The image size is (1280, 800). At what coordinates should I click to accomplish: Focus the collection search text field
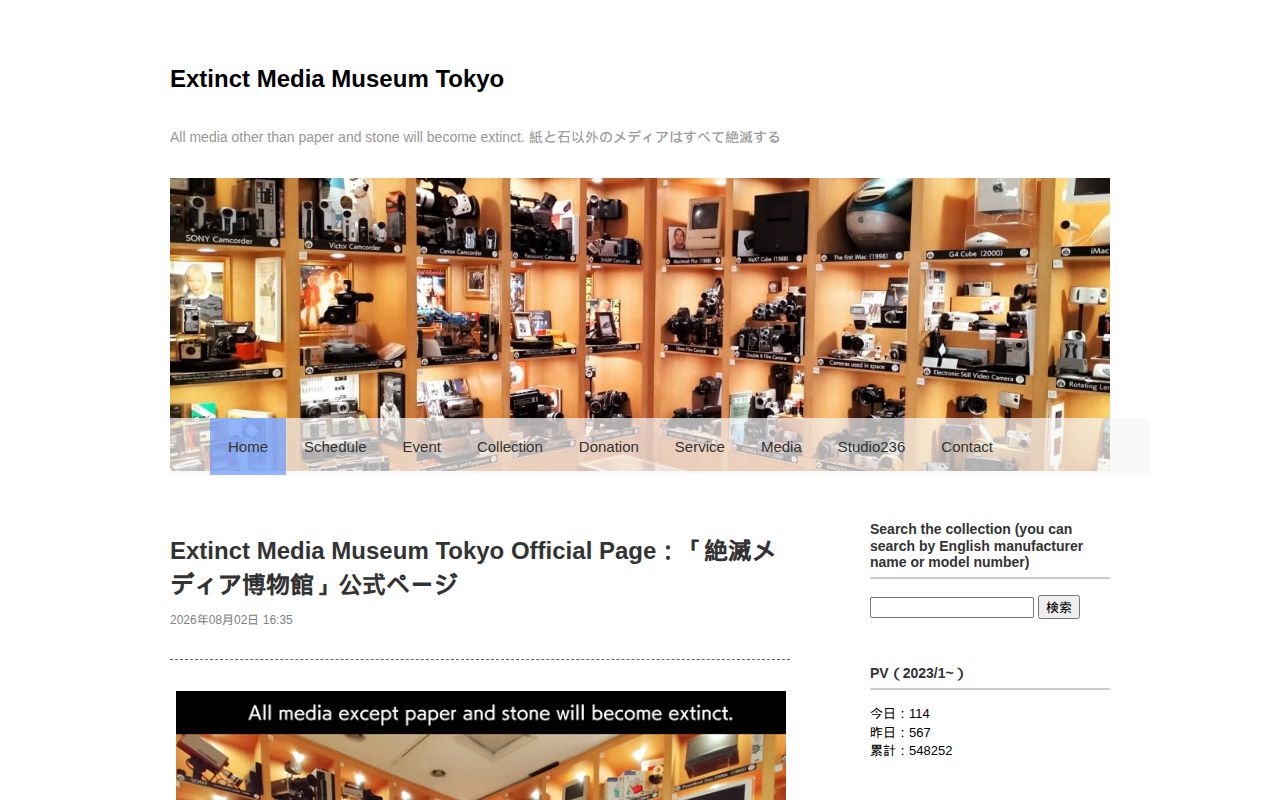952,607
